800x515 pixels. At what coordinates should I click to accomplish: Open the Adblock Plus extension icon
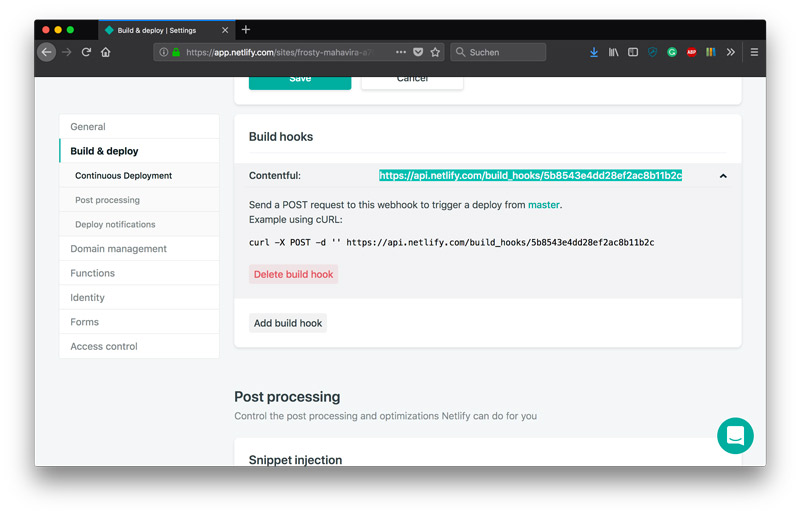pyautogui.click(x=691, y=52)
